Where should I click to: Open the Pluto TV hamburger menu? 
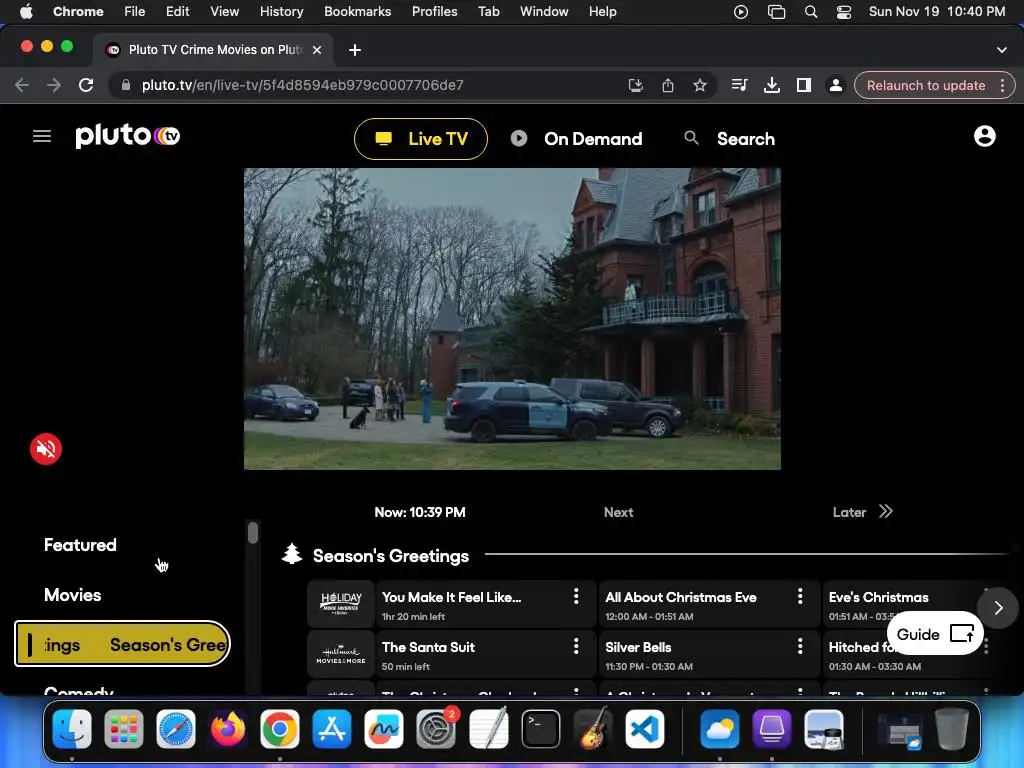(42, 136)
